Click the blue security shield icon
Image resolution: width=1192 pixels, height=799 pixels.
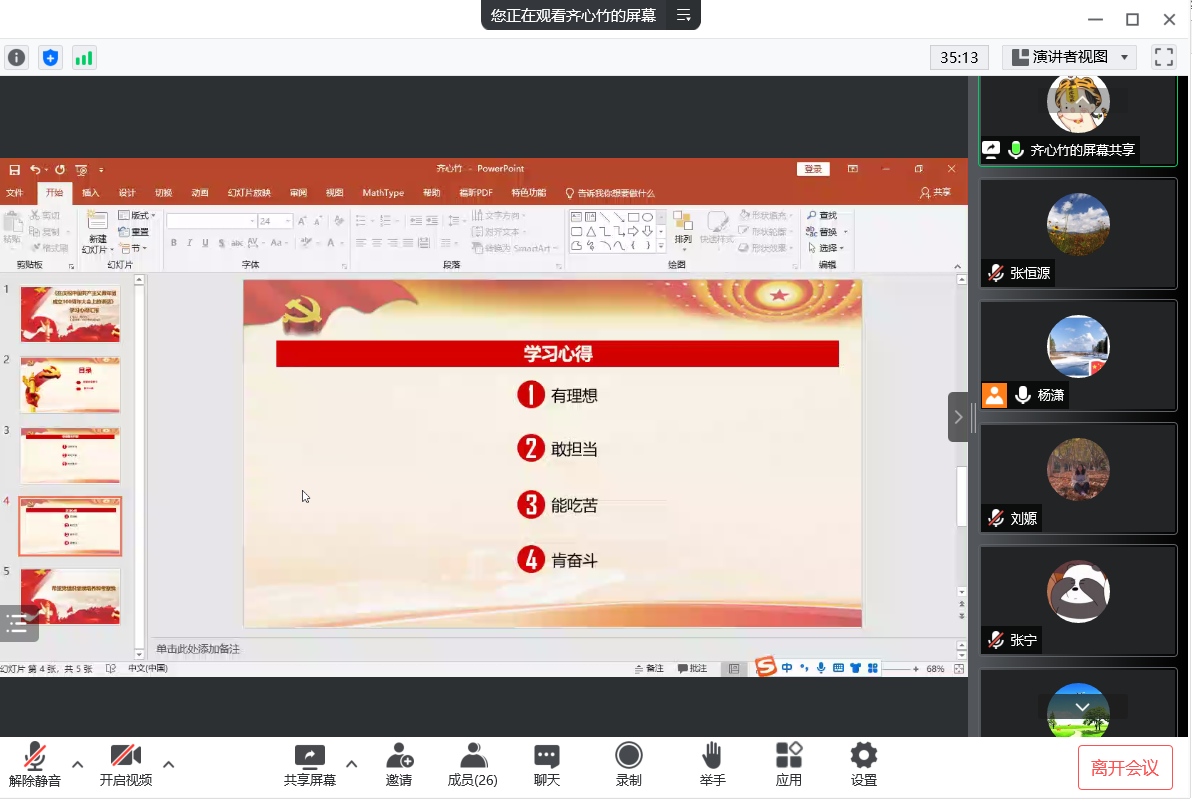click(x=50, y=58)
